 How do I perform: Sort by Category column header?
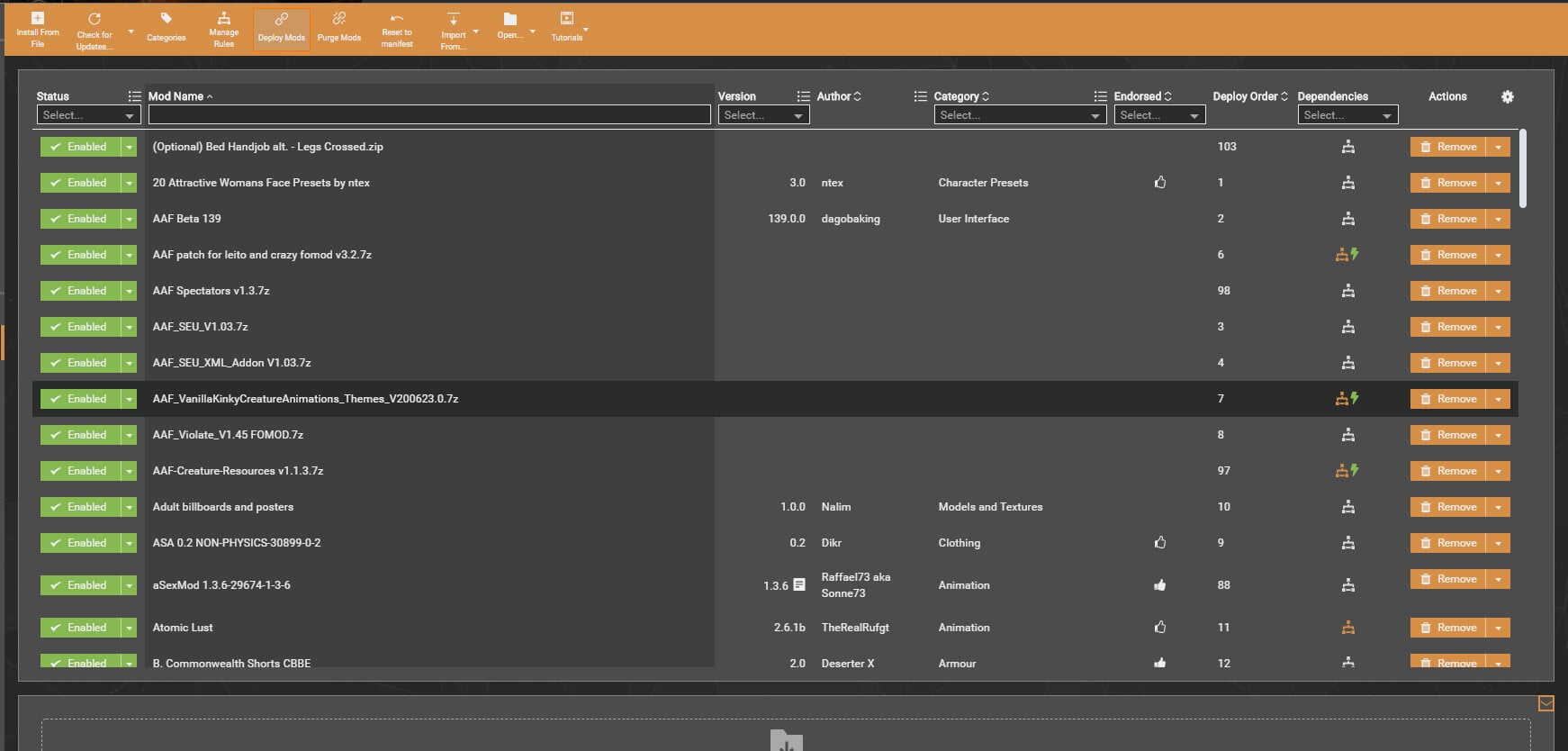pyautogui.click(x=961, y=96)
